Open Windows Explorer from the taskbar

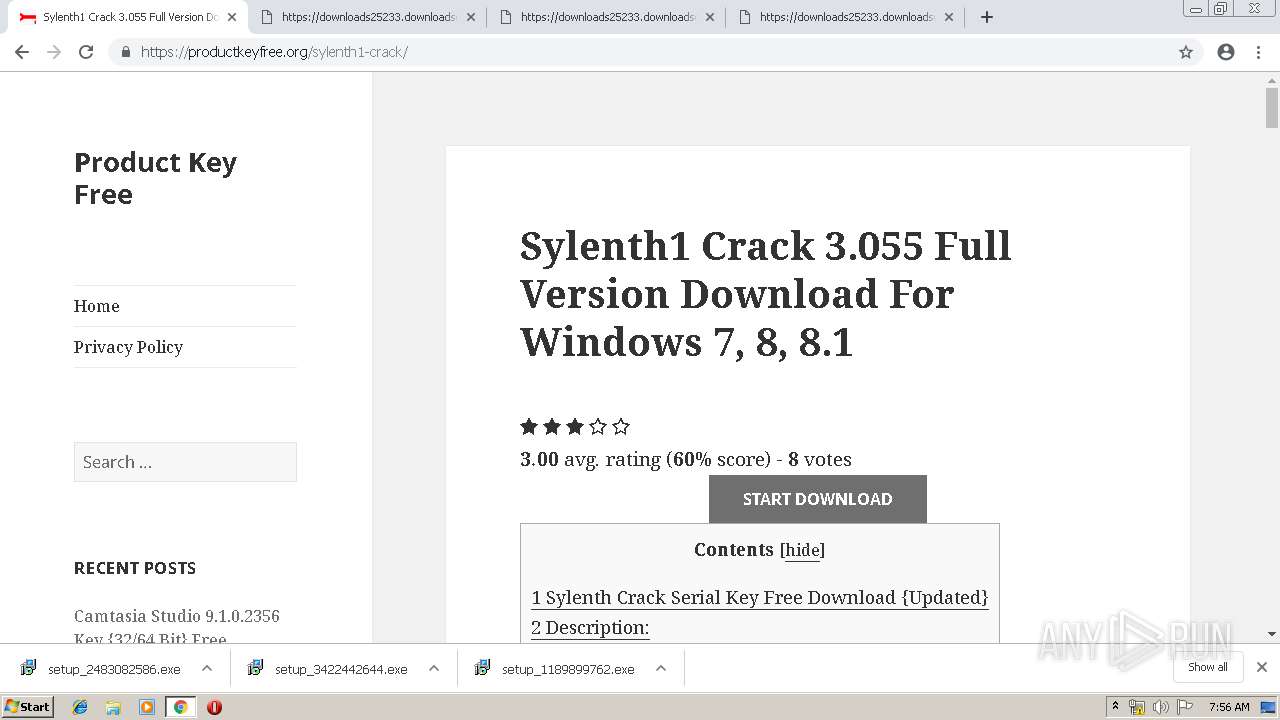[x=113, y=707]
